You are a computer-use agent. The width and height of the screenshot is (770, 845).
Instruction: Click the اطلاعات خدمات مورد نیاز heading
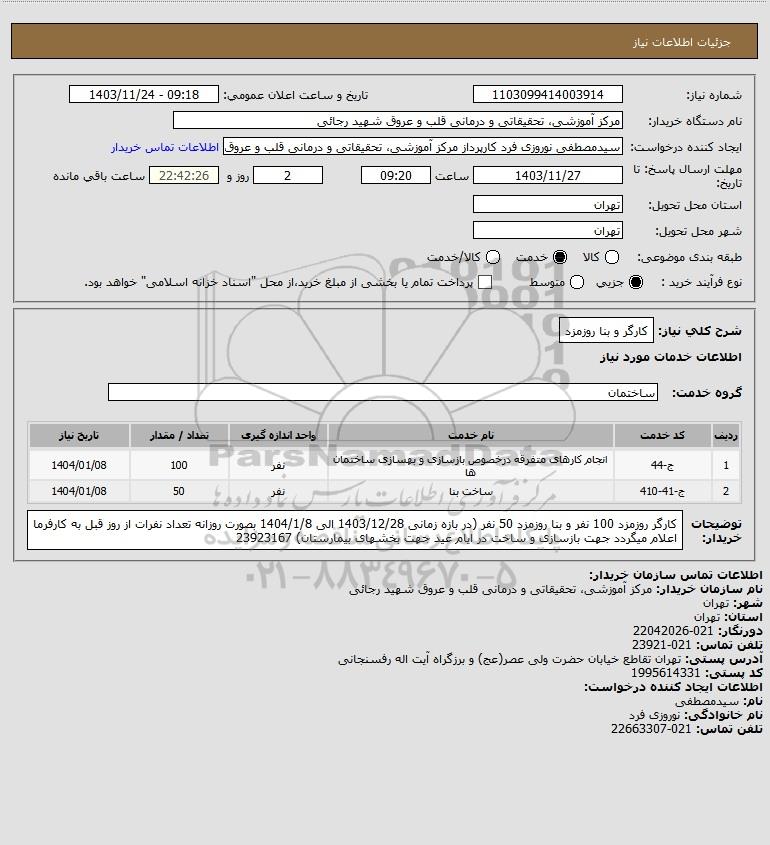(671, 357)
